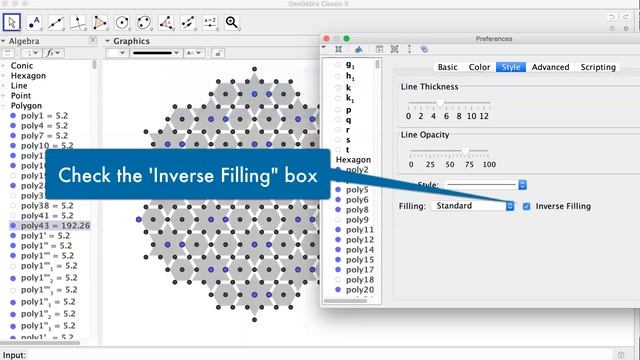Viewport: 640px width, 360px height.
Task: Open the text size AA dropdown
Action: pyautogui.click(x=194, y=53)
